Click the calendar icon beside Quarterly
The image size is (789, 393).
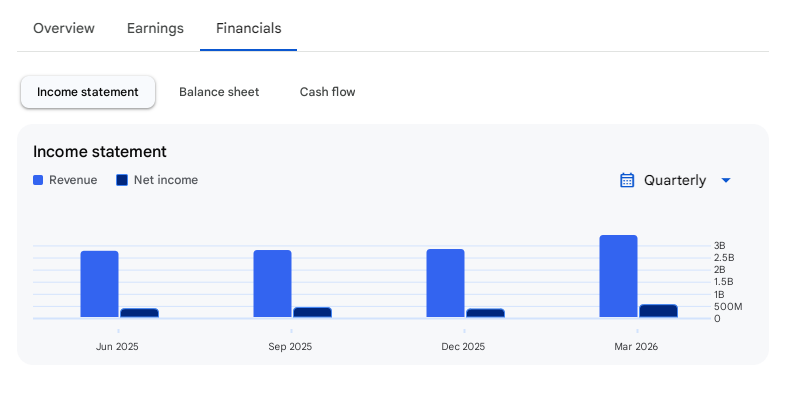point(627,180)
